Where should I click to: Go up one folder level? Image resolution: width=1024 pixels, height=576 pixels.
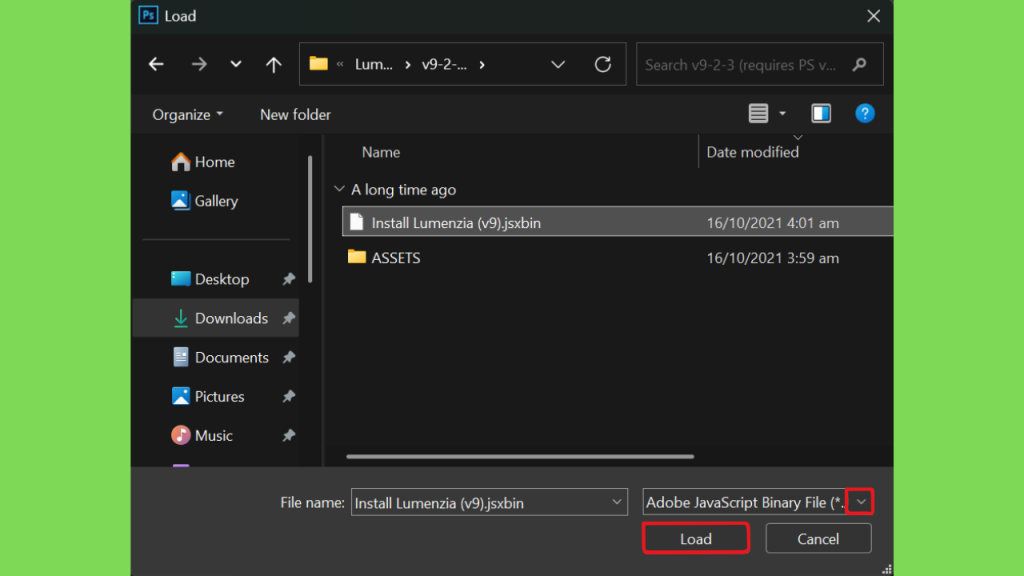(x=274, y=64)
